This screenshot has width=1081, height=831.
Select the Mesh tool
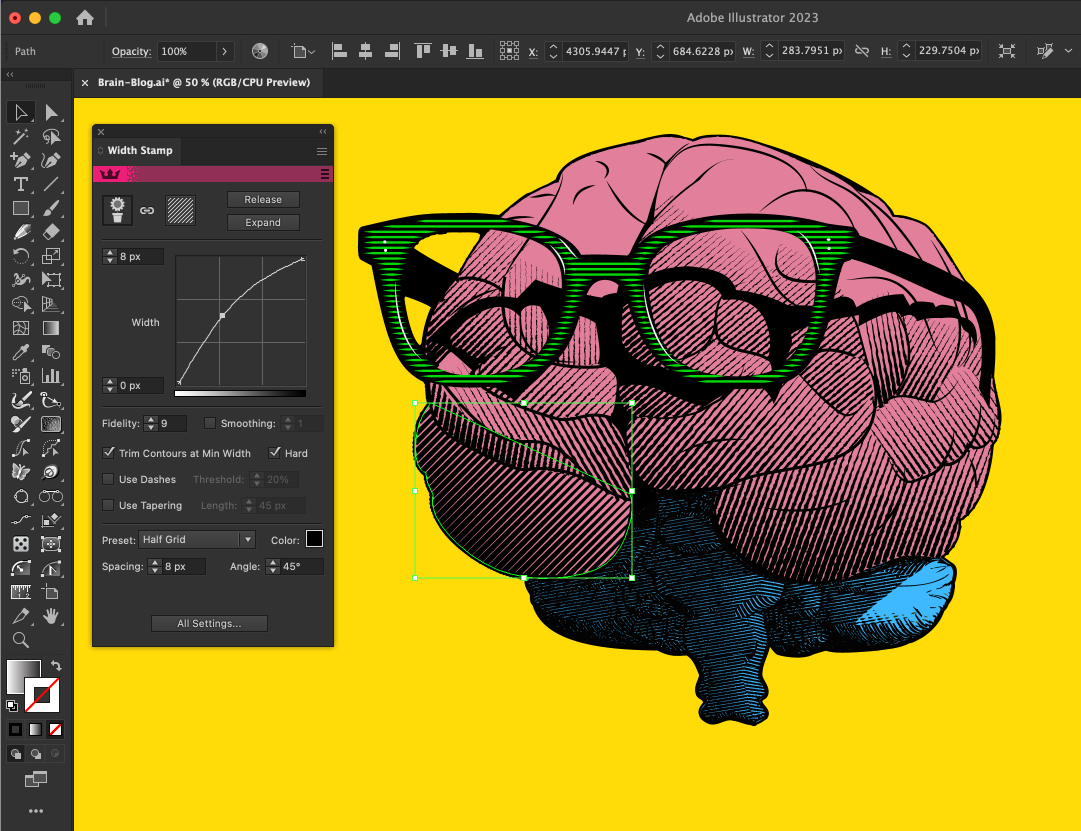pyautogui.click(x=21, y=328)
